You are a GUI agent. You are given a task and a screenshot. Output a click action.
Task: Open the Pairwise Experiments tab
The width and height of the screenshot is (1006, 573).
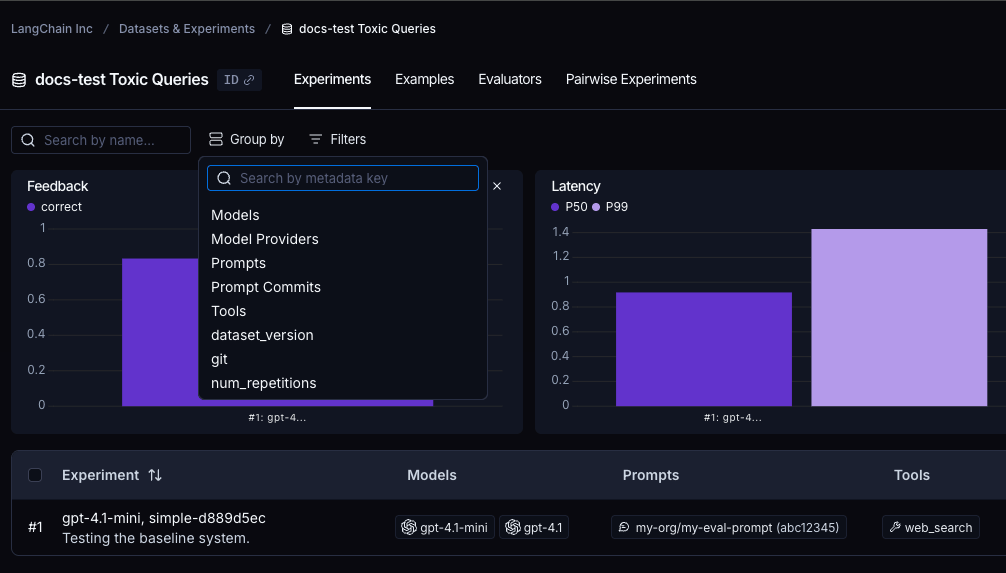(631, 80)
